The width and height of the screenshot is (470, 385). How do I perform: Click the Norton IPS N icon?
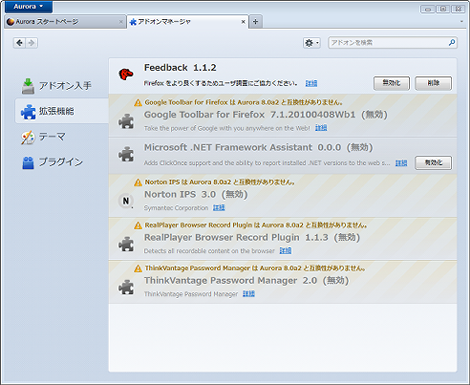coord(126,201)
